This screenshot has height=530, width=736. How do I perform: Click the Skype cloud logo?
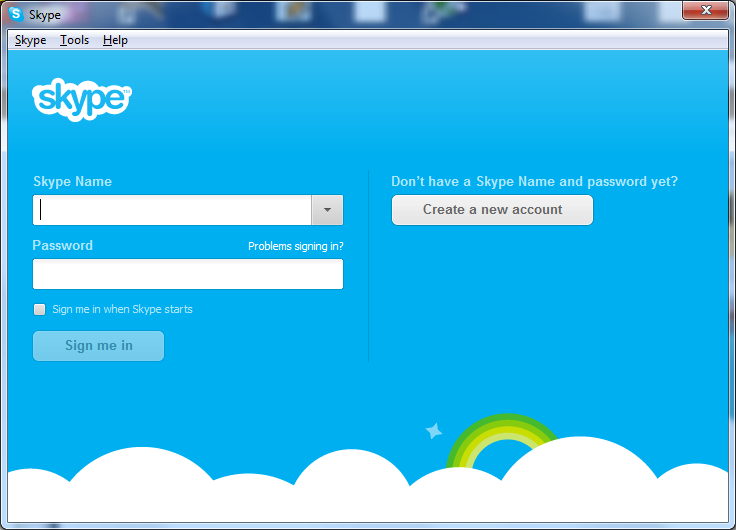coord(82,99)
